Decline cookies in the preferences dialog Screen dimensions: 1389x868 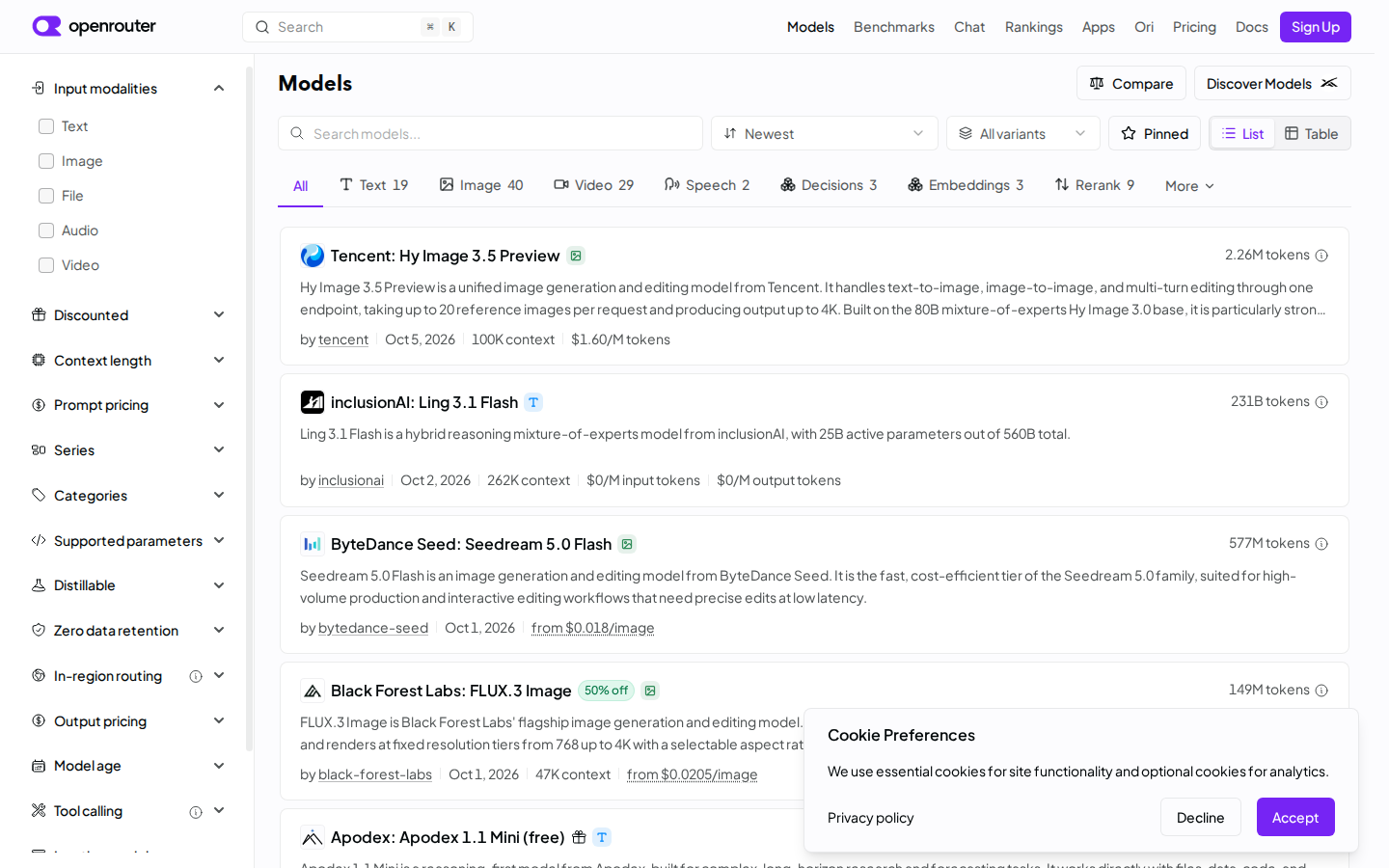coord(1201,817)
